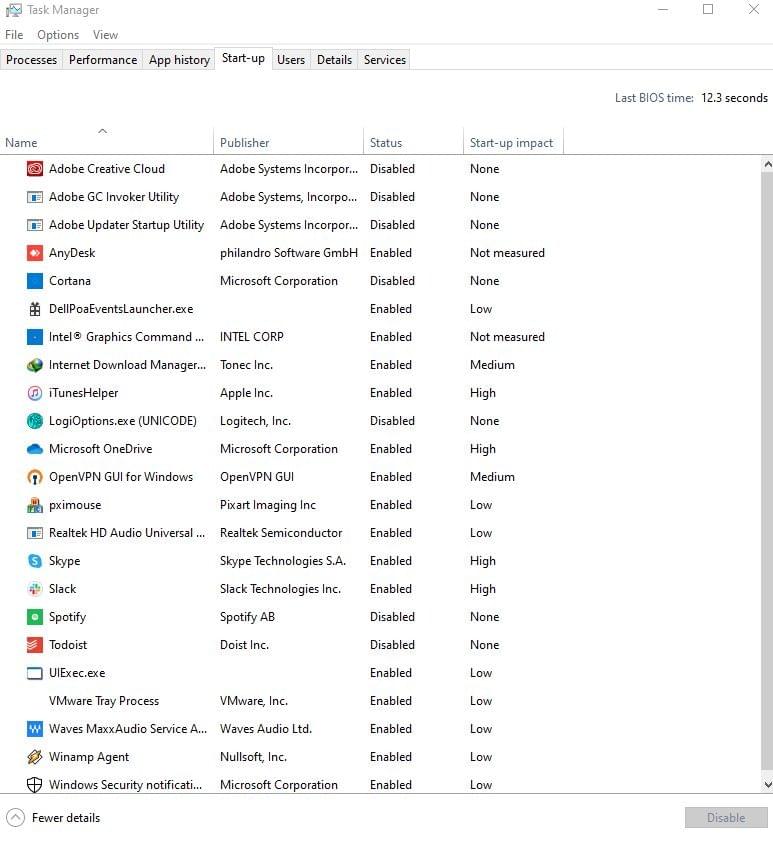Click the Tonec Inc. publisher cell
The width and height of the screenshot is (773, 842).
coord(246,365)
